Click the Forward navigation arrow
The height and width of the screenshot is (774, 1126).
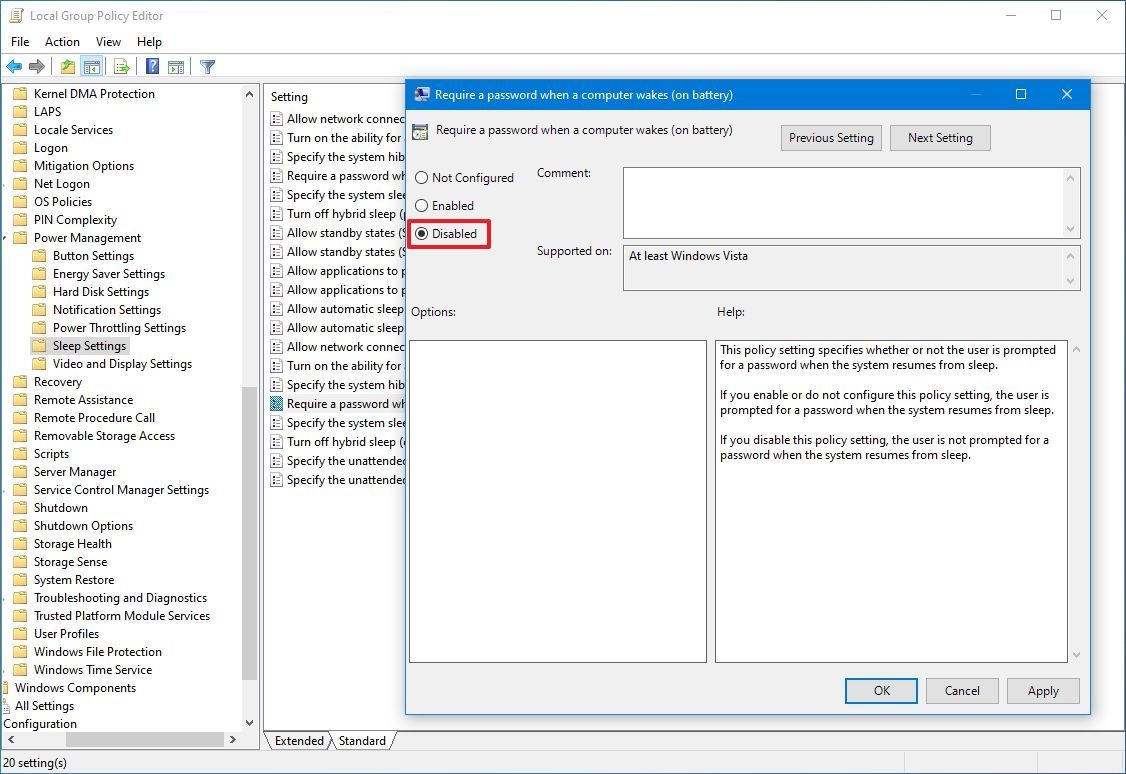point(37,66)
